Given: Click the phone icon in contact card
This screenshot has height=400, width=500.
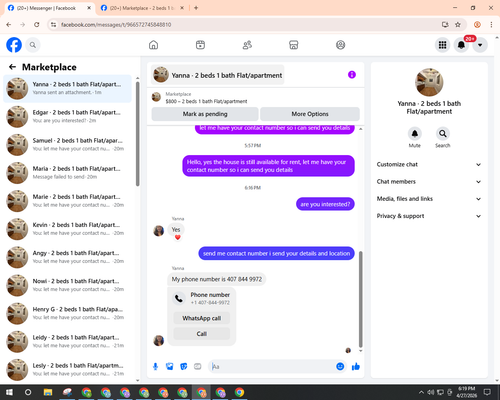Looking at the screenshot, I should tap(179, 298).
